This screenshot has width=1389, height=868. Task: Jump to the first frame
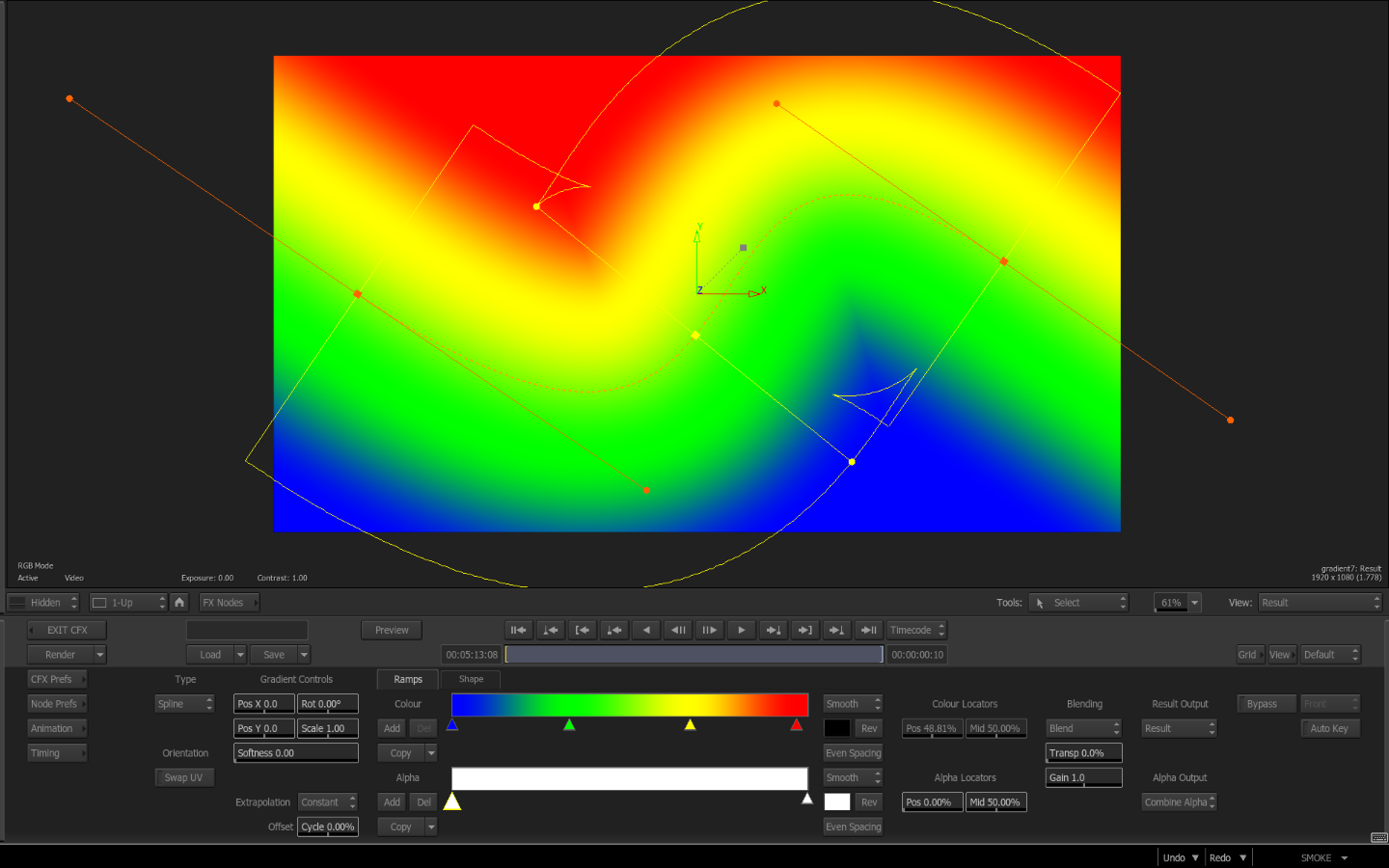(x=519, y=631)
